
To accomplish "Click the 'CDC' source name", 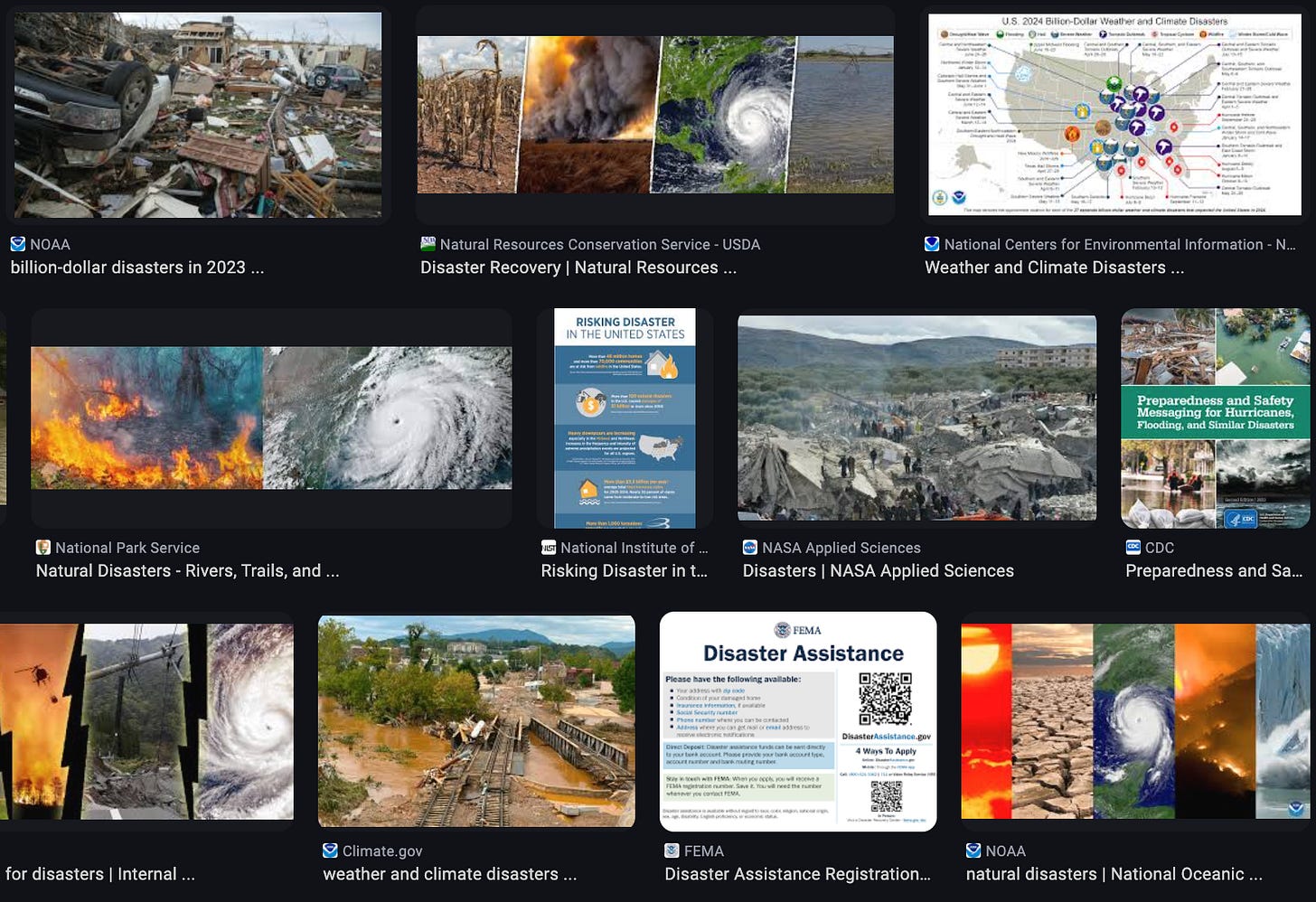I will pos(1160,548).
